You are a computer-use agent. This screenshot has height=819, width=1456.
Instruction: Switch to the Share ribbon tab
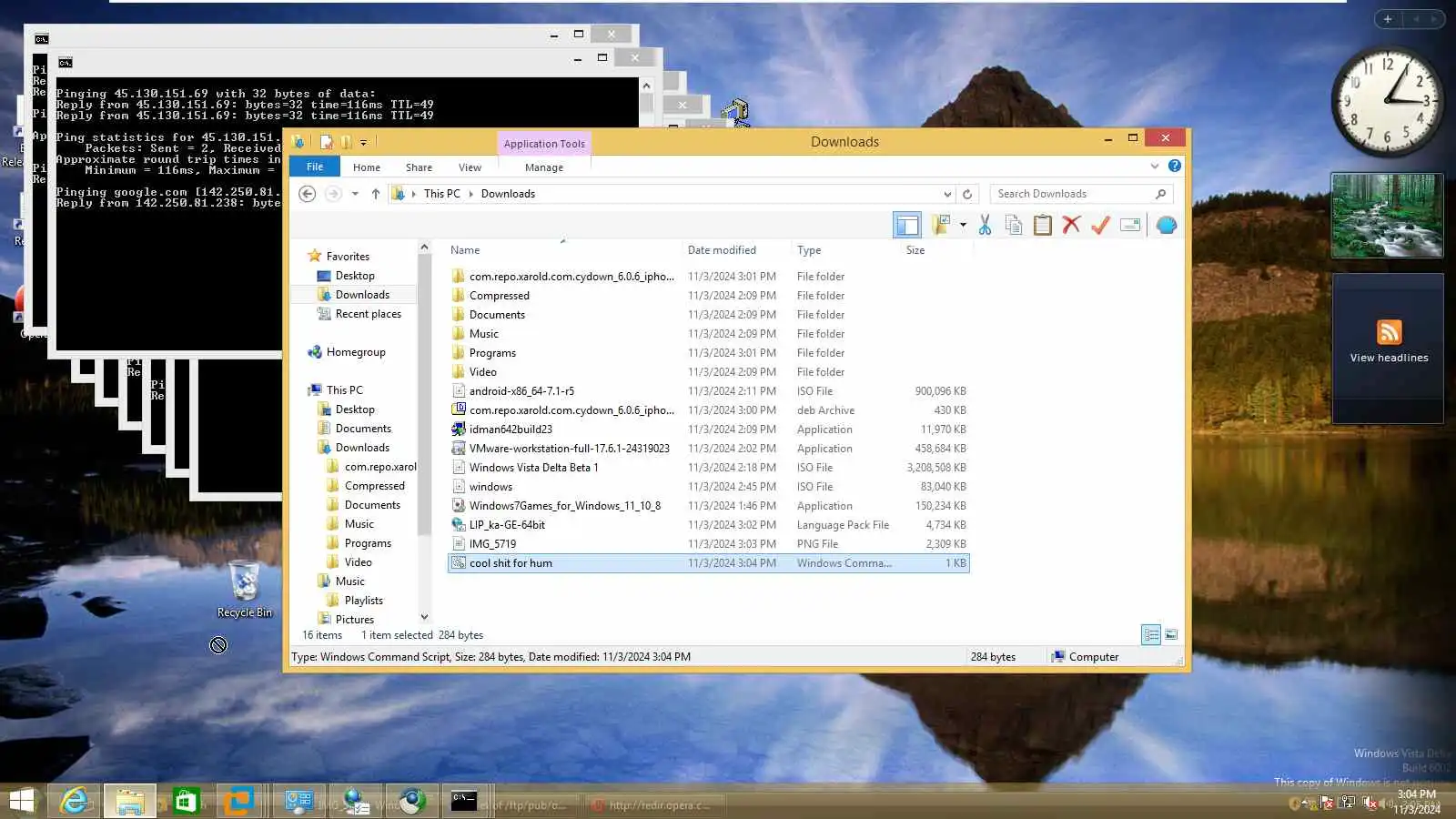point(419,167)
